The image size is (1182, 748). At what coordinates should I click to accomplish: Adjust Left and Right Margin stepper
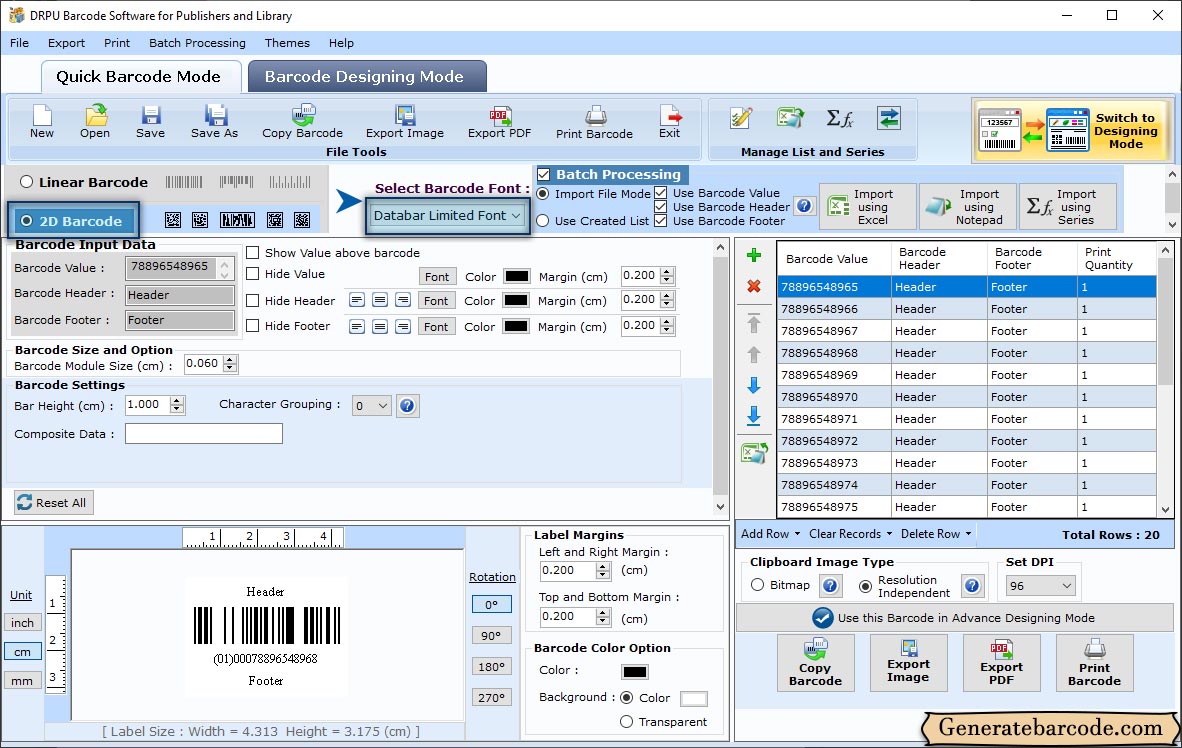602,571
